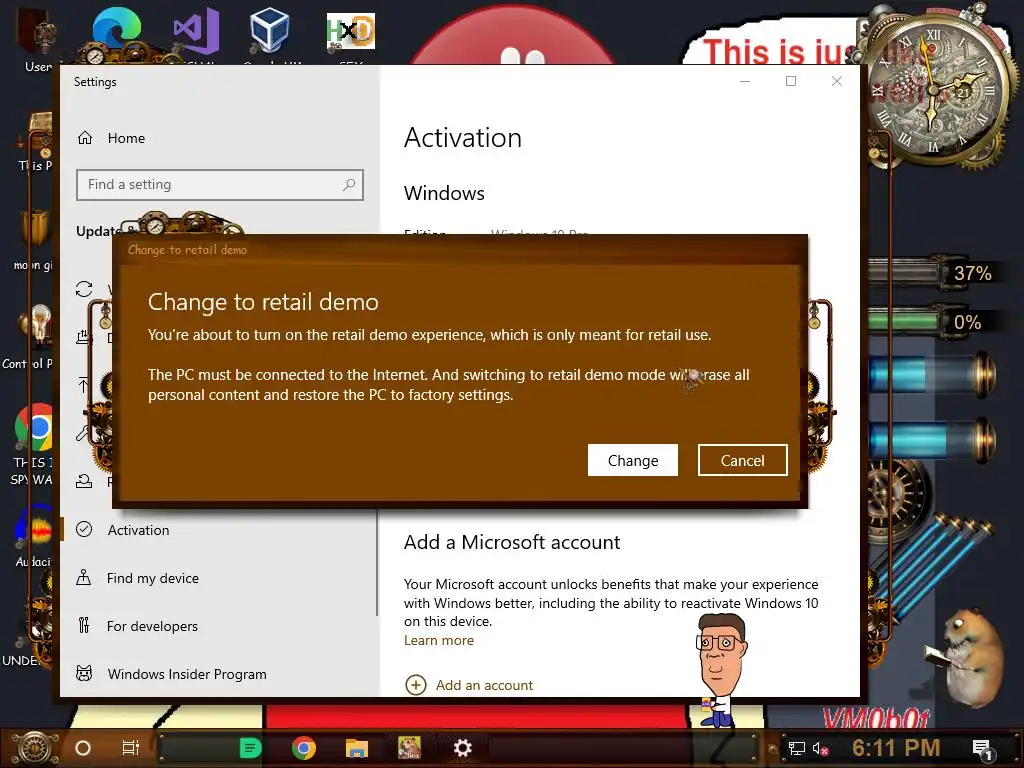
Task: Click the Windows Update sync arrows icon
Action: 84,289
